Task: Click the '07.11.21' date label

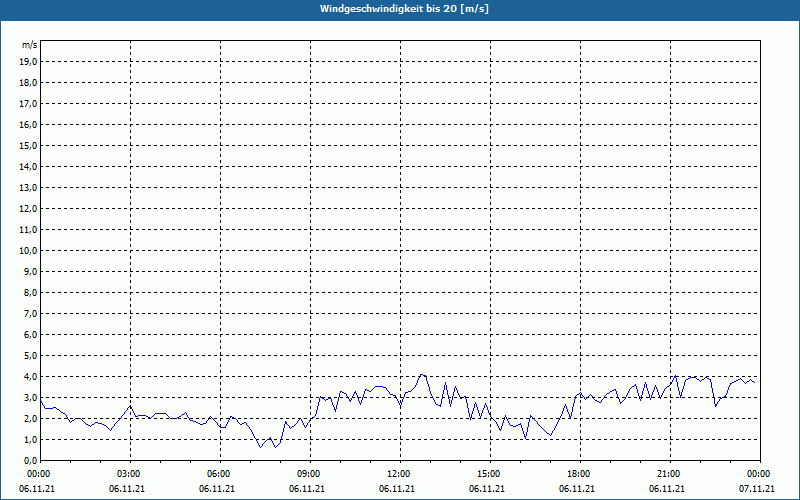Action: click(x=757, y=489)
